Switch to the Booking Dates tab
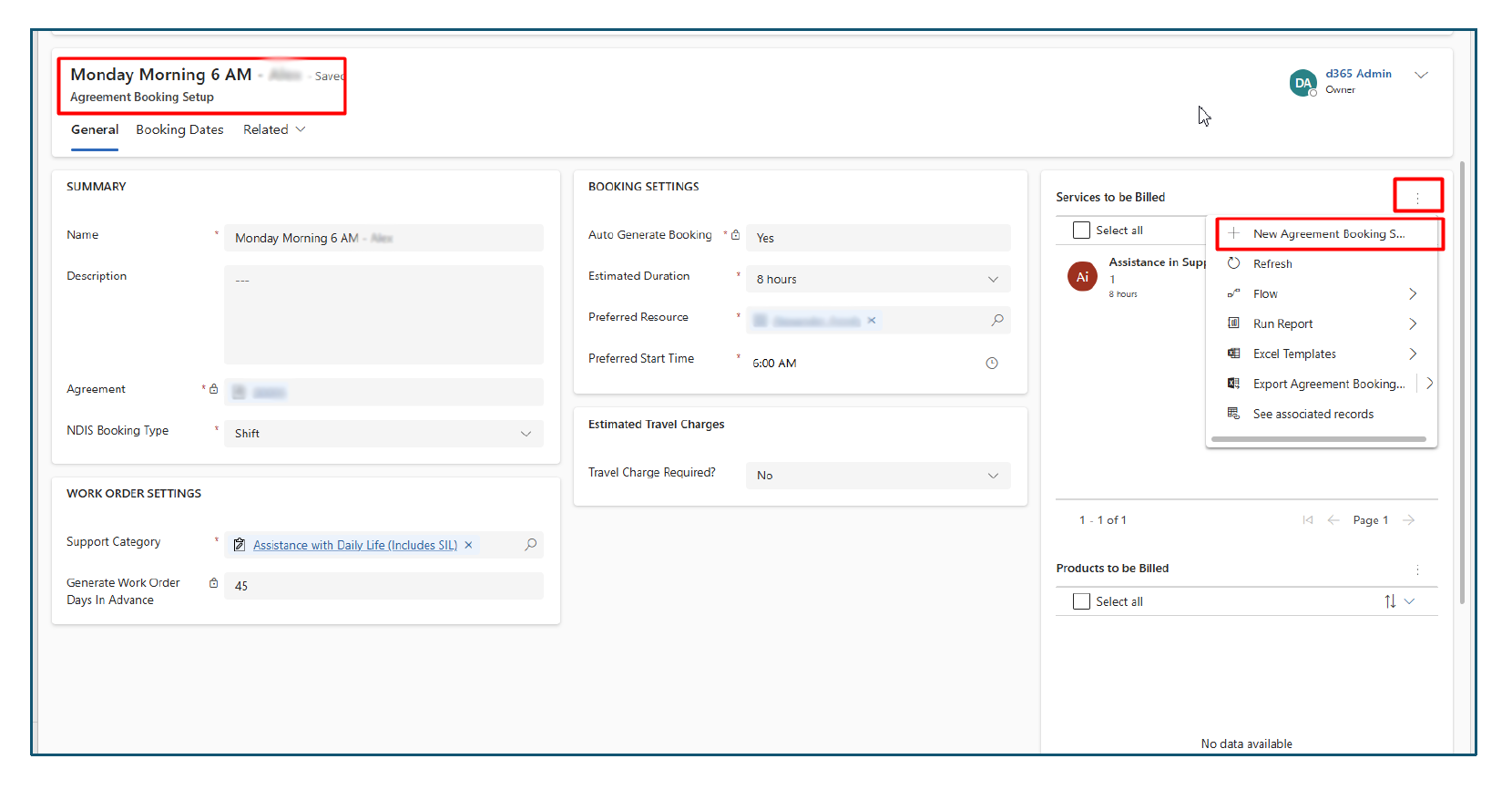1512x800 pixels. click(x=179, y=129)
